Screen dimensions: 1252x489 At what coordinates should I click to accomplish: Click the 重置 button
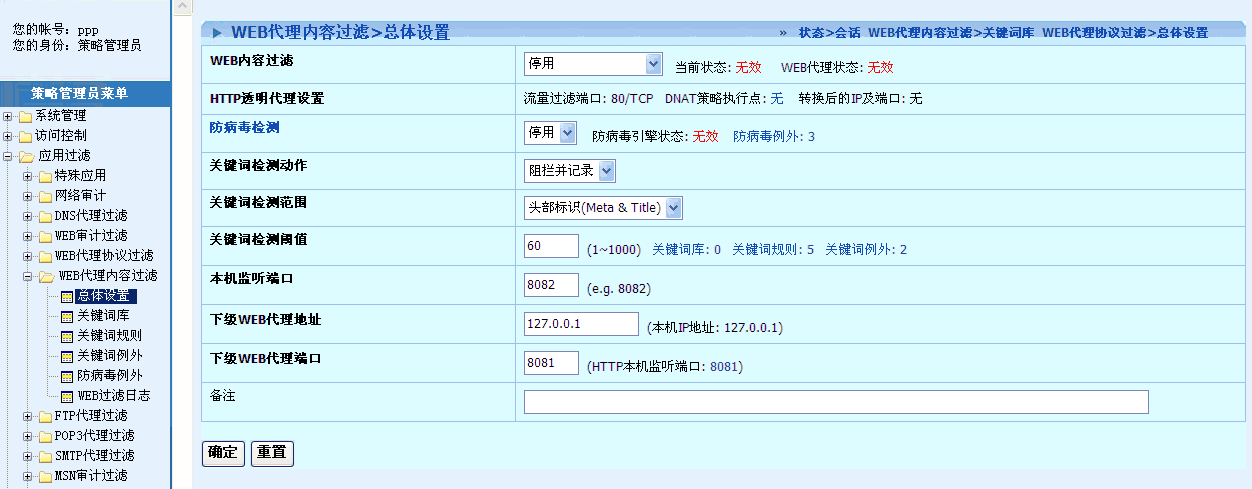(x=272, y=453)
